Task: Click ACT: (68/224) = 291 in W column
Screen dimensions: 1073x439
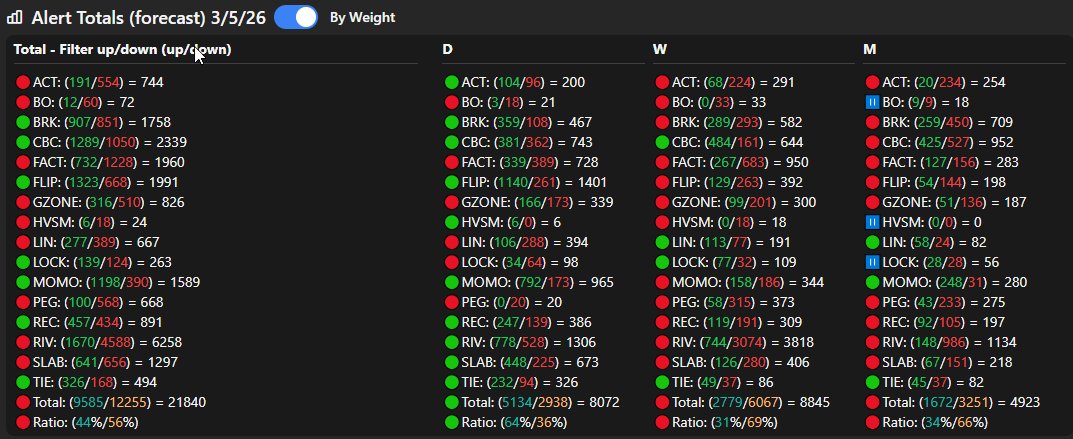Action: click(725, 83)
